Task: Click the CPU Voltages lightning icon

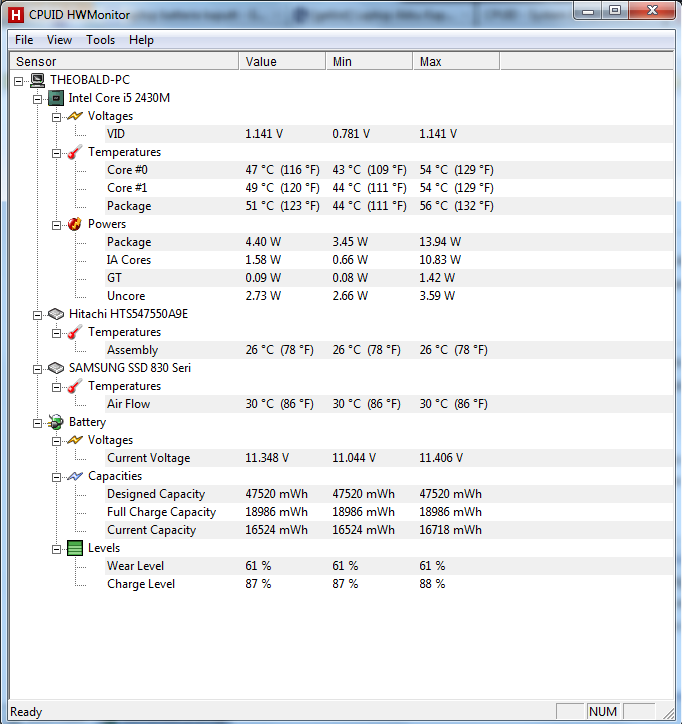Action: (x=74, y=116)
